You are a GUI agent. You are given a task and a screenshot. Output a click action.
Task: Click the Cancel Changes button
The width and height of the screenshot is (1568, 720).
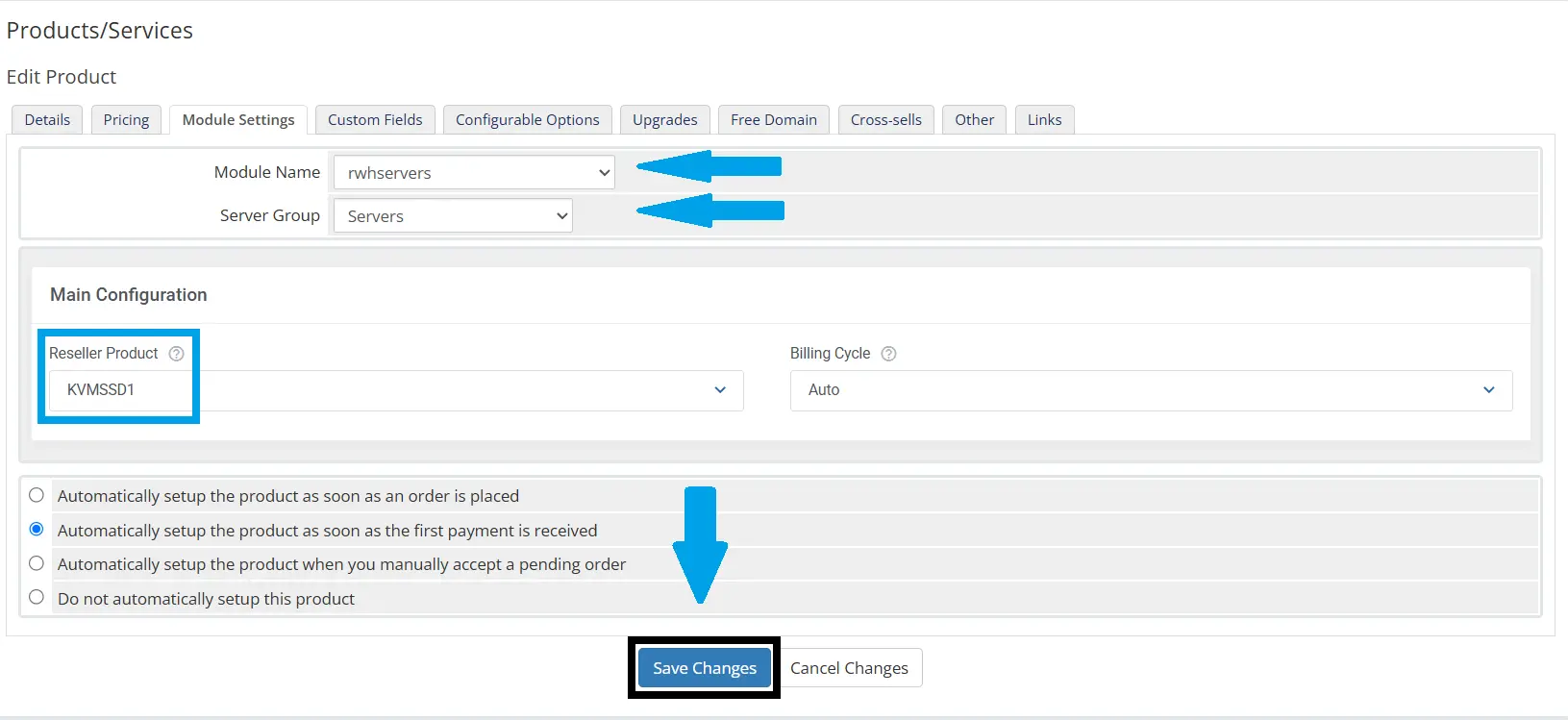(x=850, y=668)
